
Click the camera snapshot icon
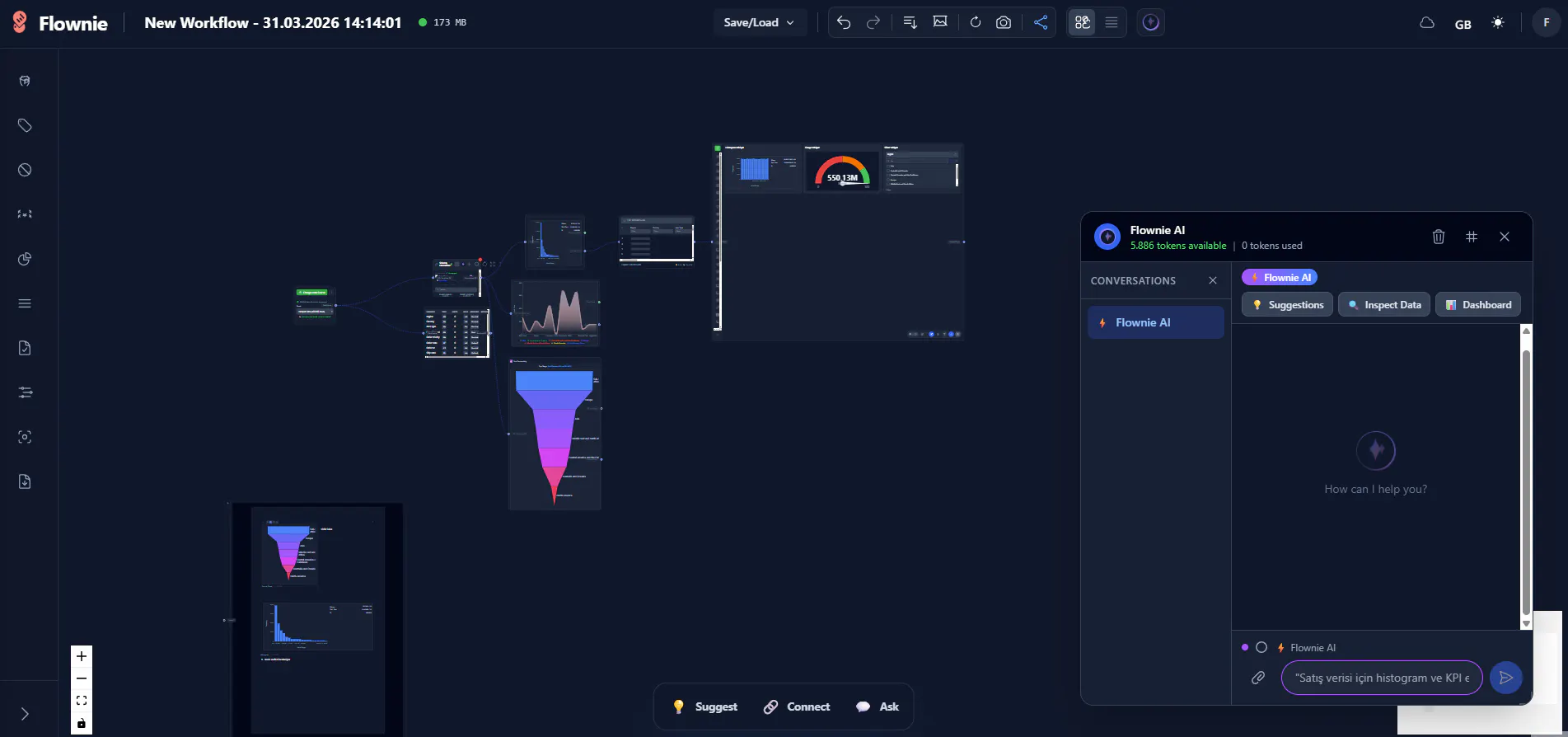click(1004, 22)
